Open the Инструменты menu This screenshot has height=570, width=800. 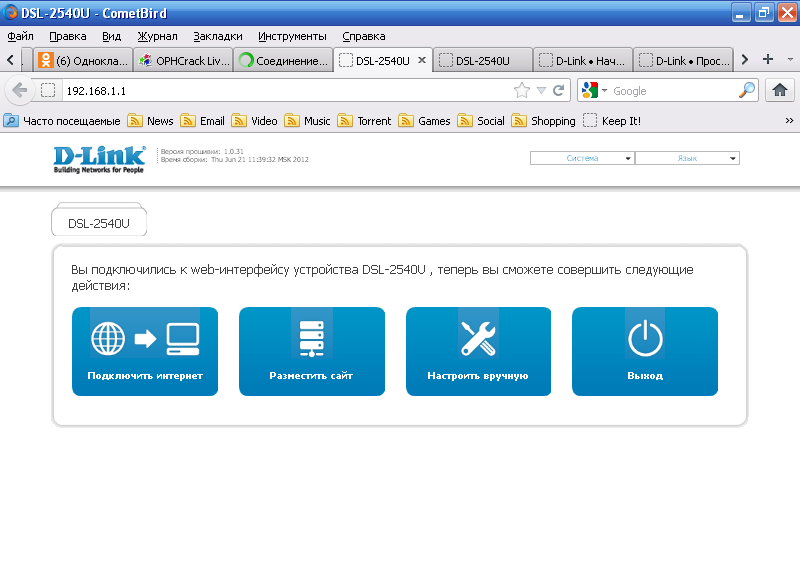[292, 36]
